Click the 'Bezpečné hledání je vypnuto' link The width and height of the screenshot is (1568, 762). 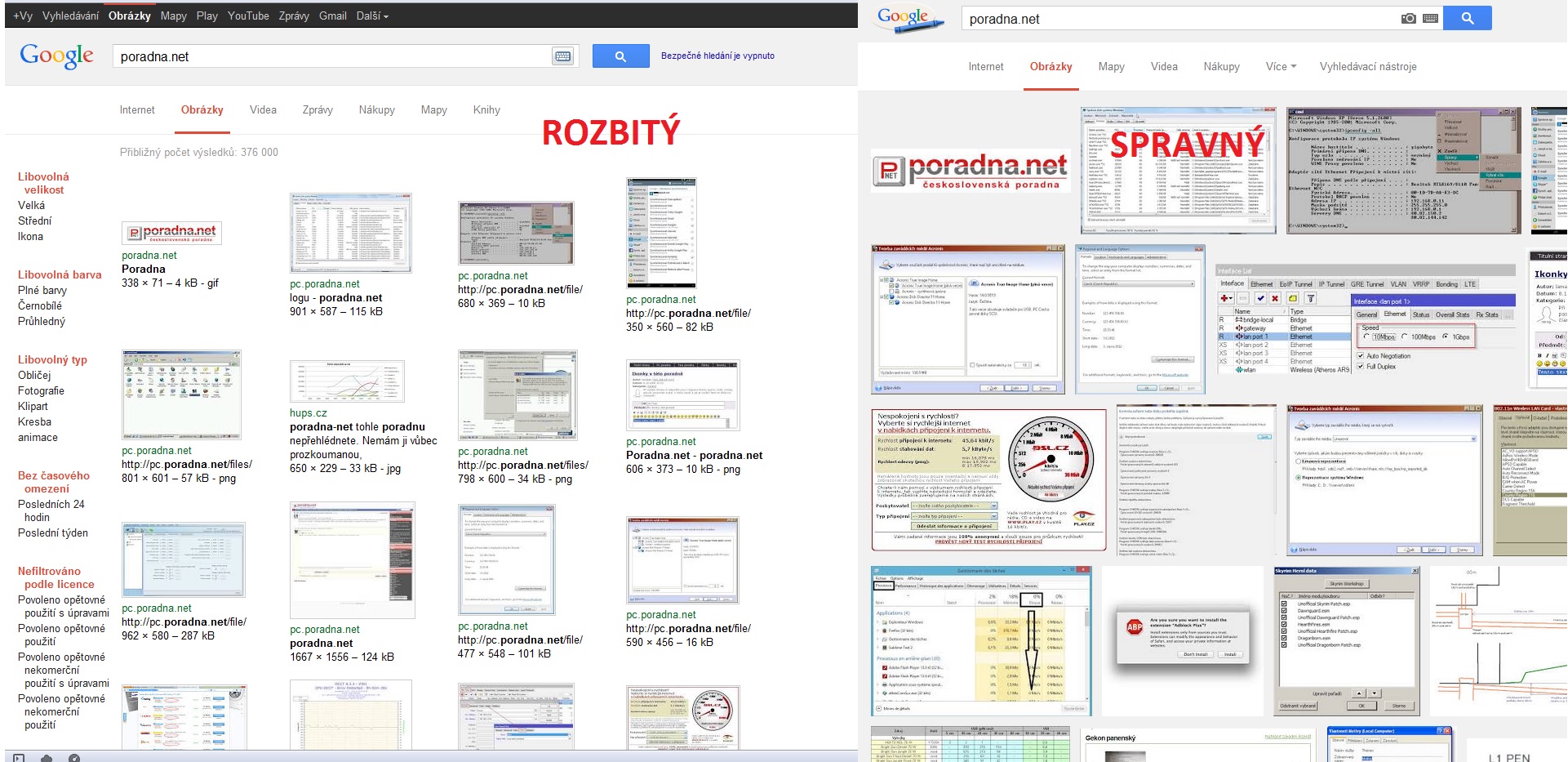(x=717, y=56)
